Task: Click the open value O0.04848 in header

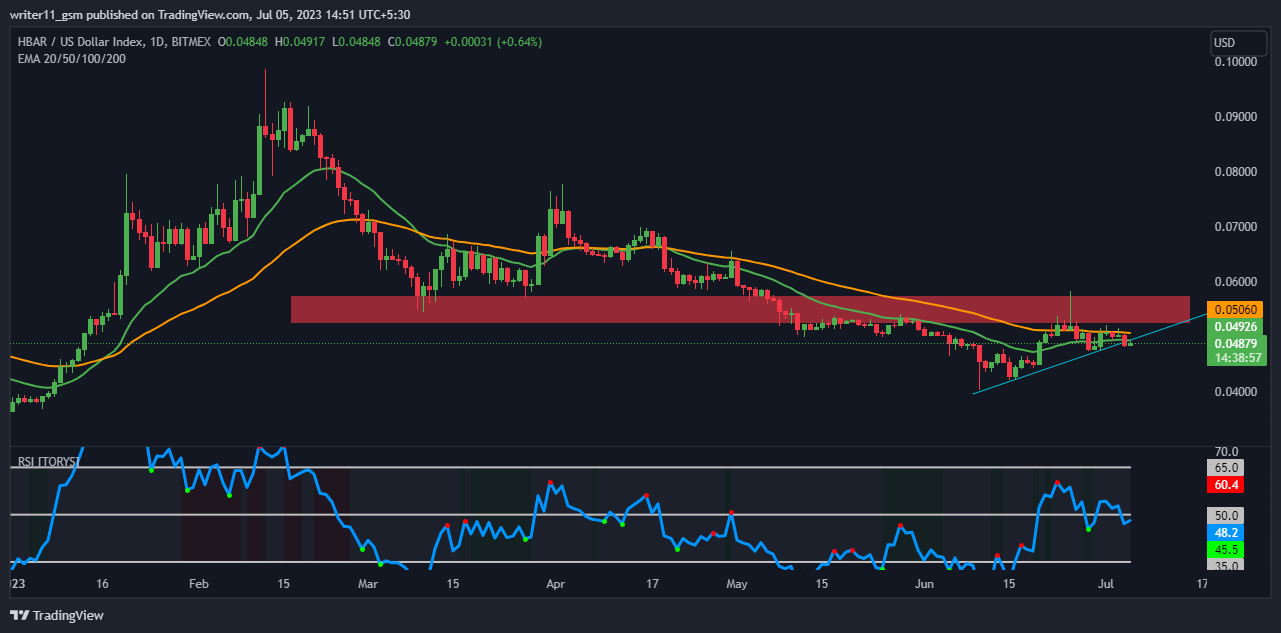Action: (242, 42)
